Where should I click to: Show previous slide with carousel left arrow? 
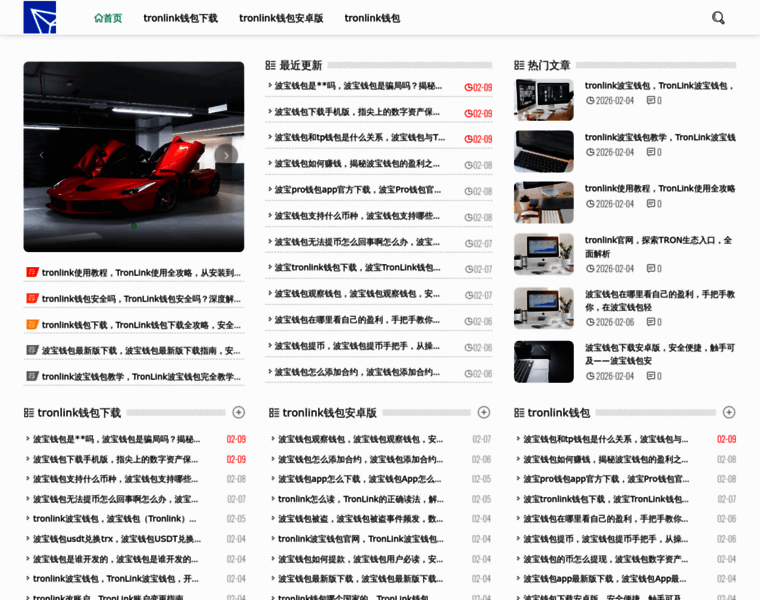point(41,155)
